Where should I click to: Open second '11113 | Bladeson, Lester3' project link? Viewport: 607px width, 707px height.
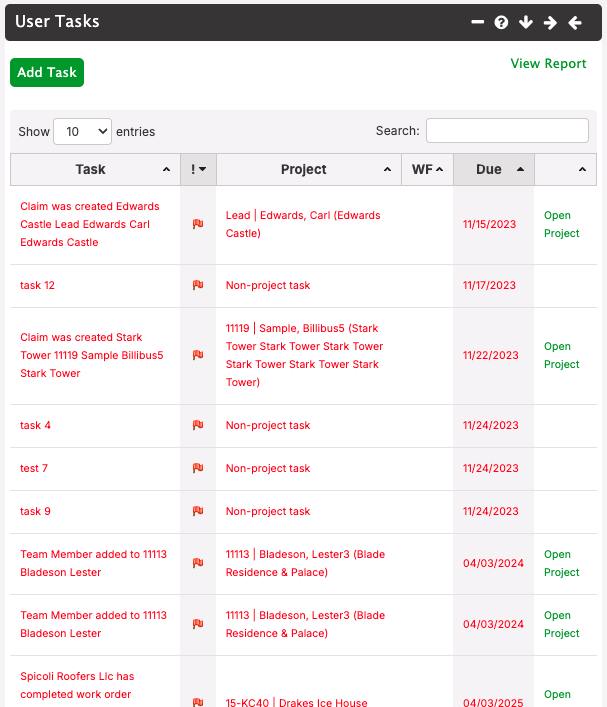[305, 624]
